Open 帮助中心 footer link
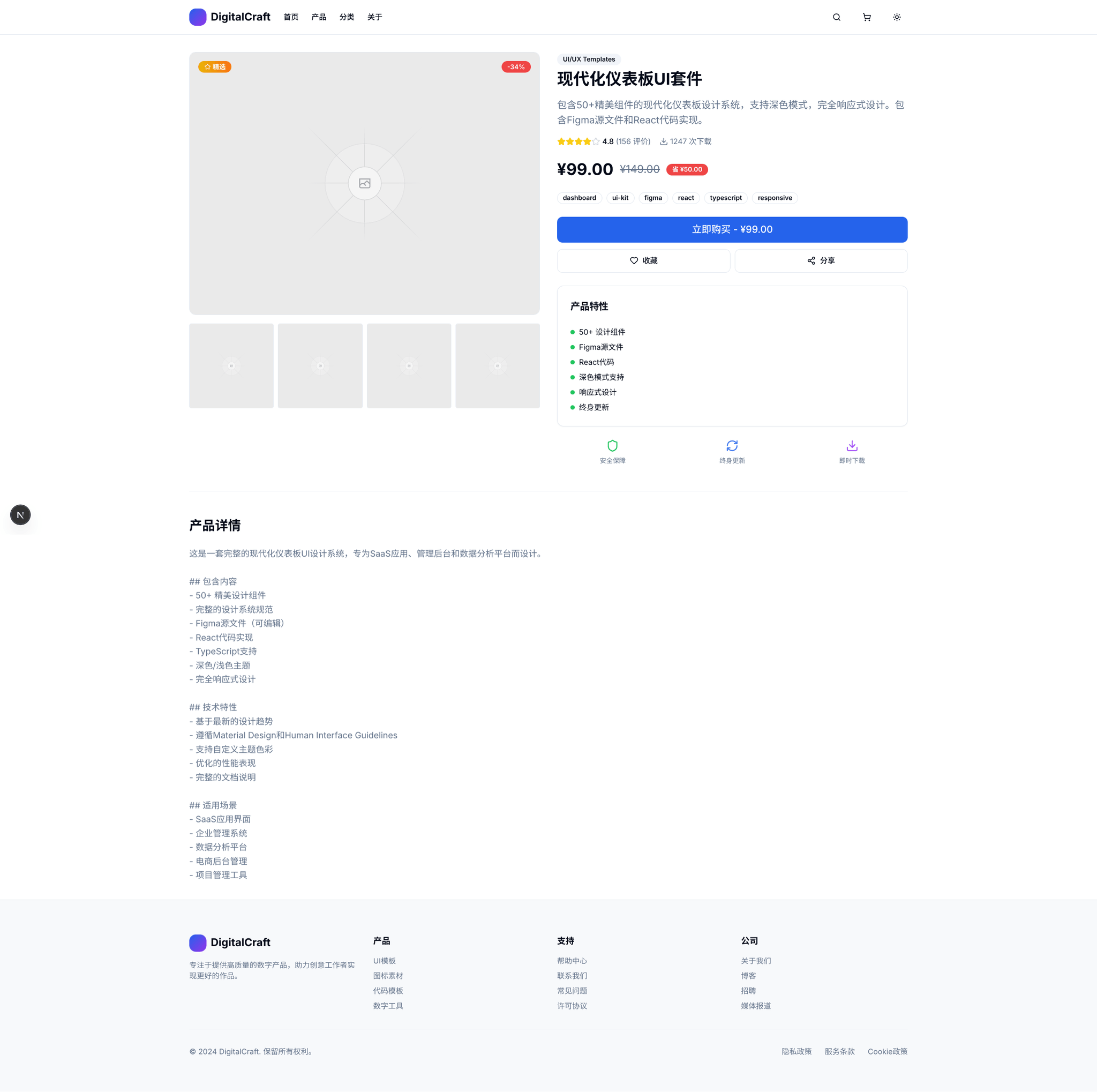Viewport: 1097px width, 1092px height. 572,961
